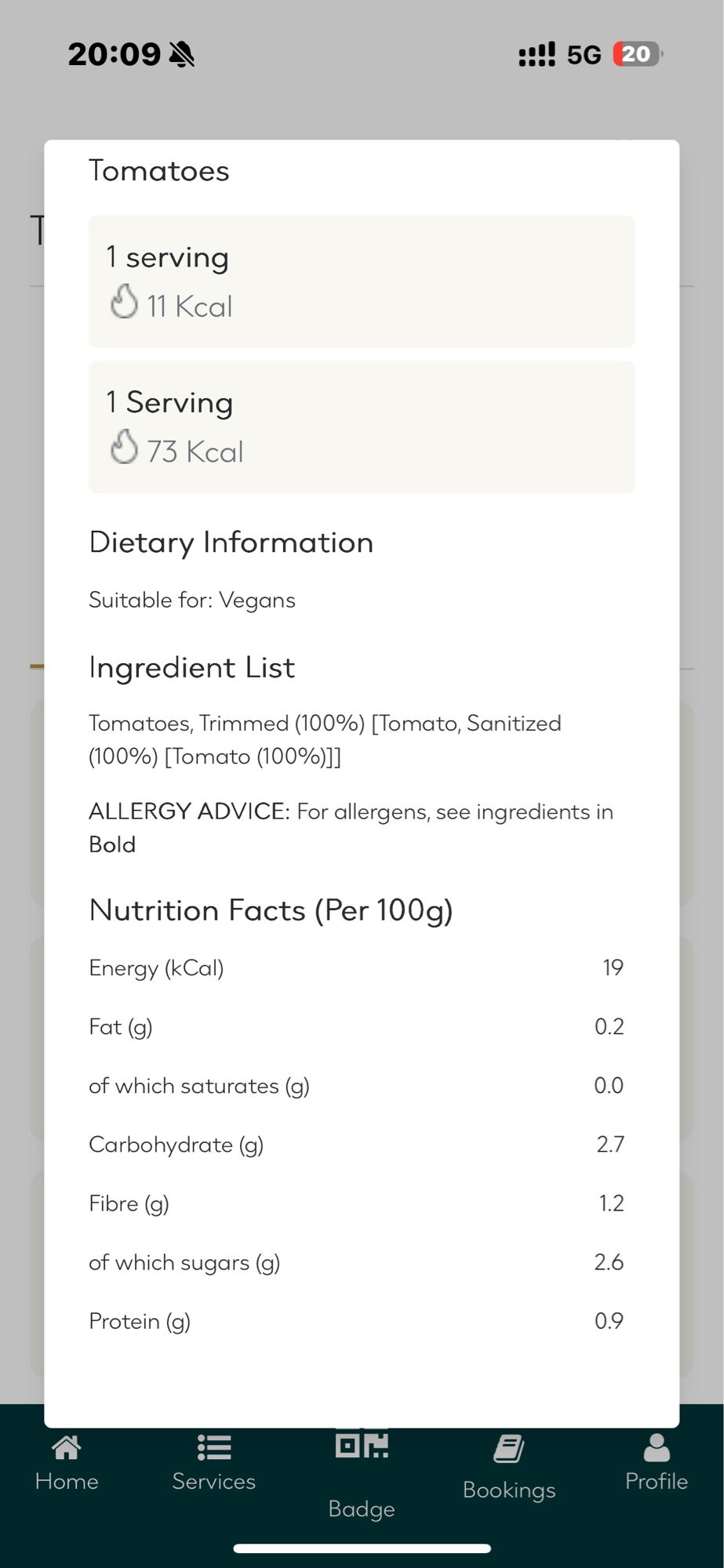The width and height of the screenshot is (724, 1568).
Task: Select the "1 Serving" 73 Kcal card
Action: click(362, 426)
